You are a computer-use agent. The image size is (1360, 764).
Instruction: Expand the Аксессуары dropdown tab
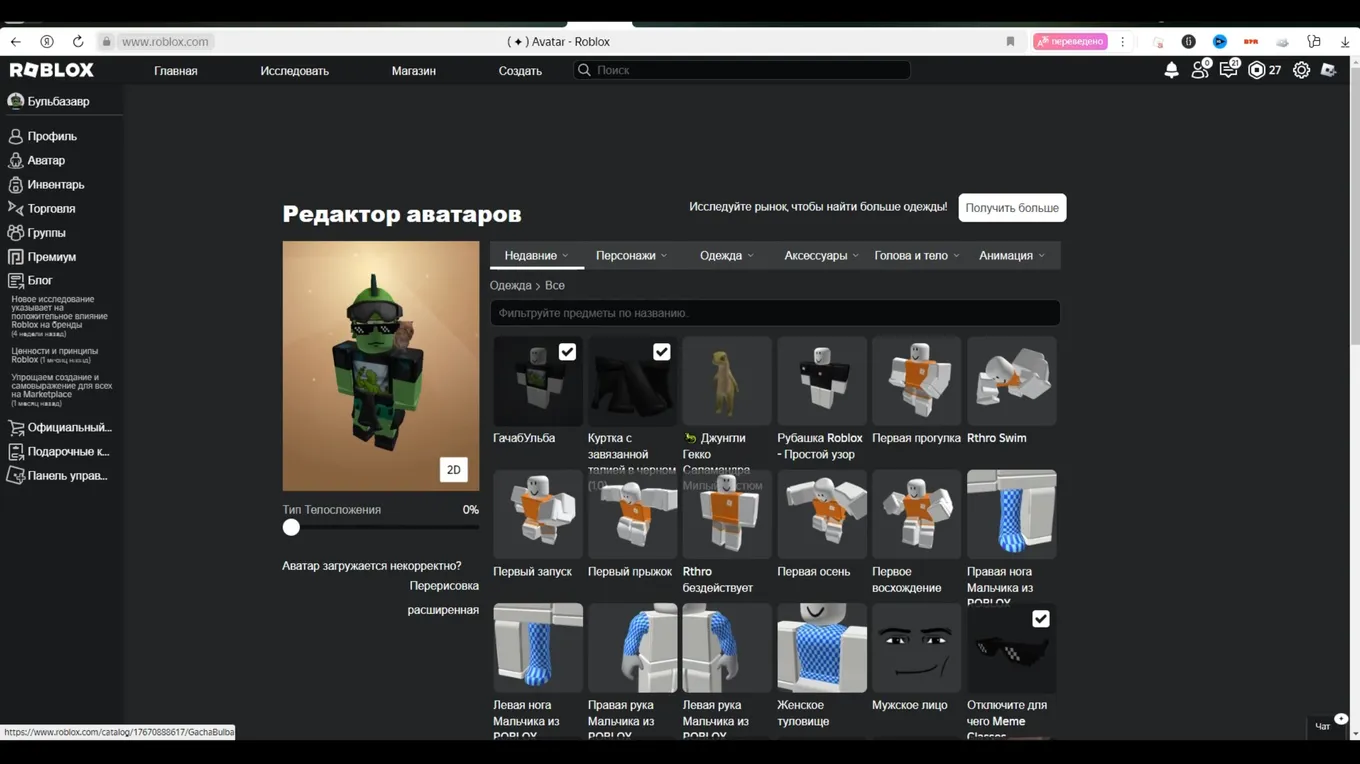821,255
